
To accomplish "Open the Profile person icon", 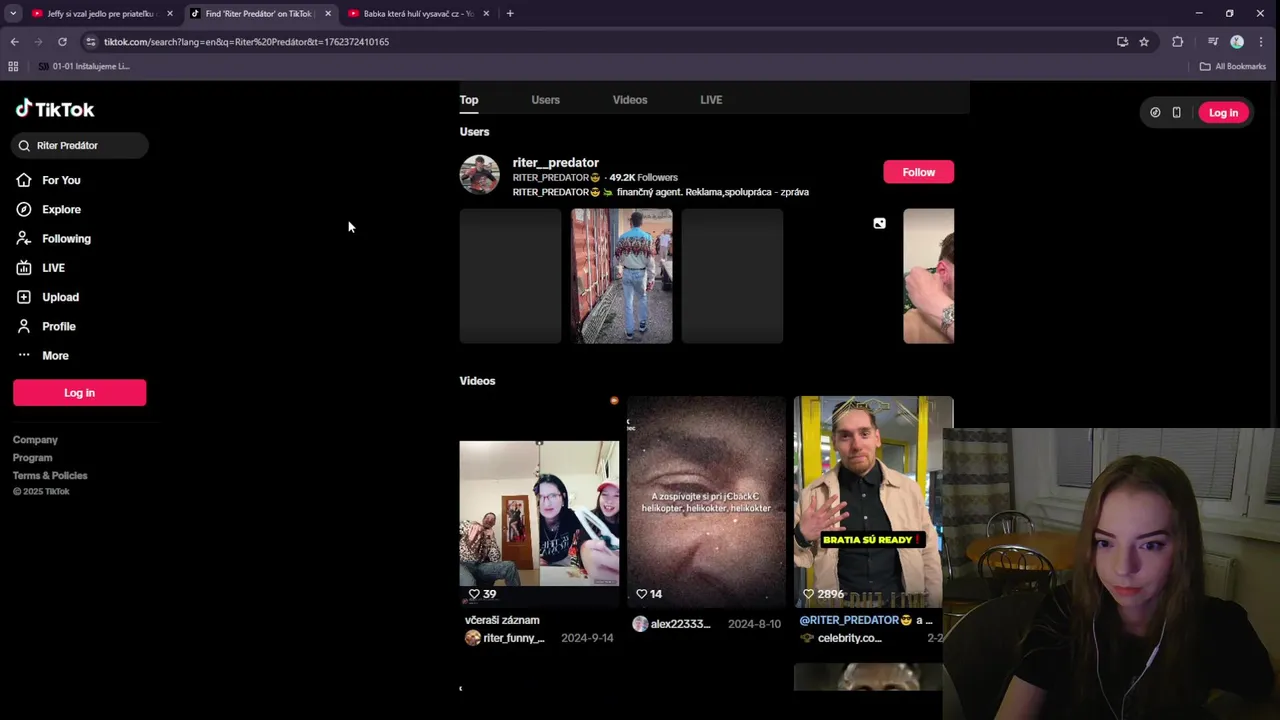I will pyautogui.click(x=24, y=326).
